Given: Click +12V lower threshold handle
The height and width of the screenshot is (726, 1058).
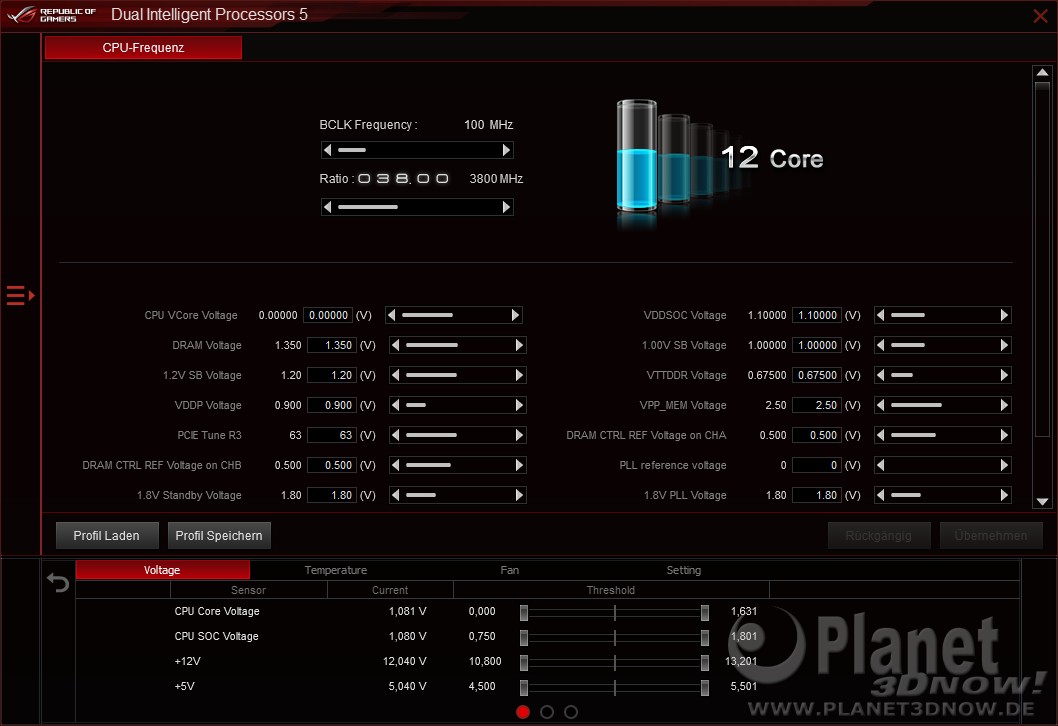Looking at the screenshot, I should click(524, 663).
